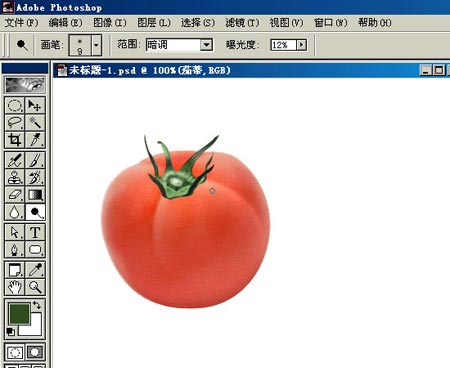Select the Pen tool

[x=14, y=249]
